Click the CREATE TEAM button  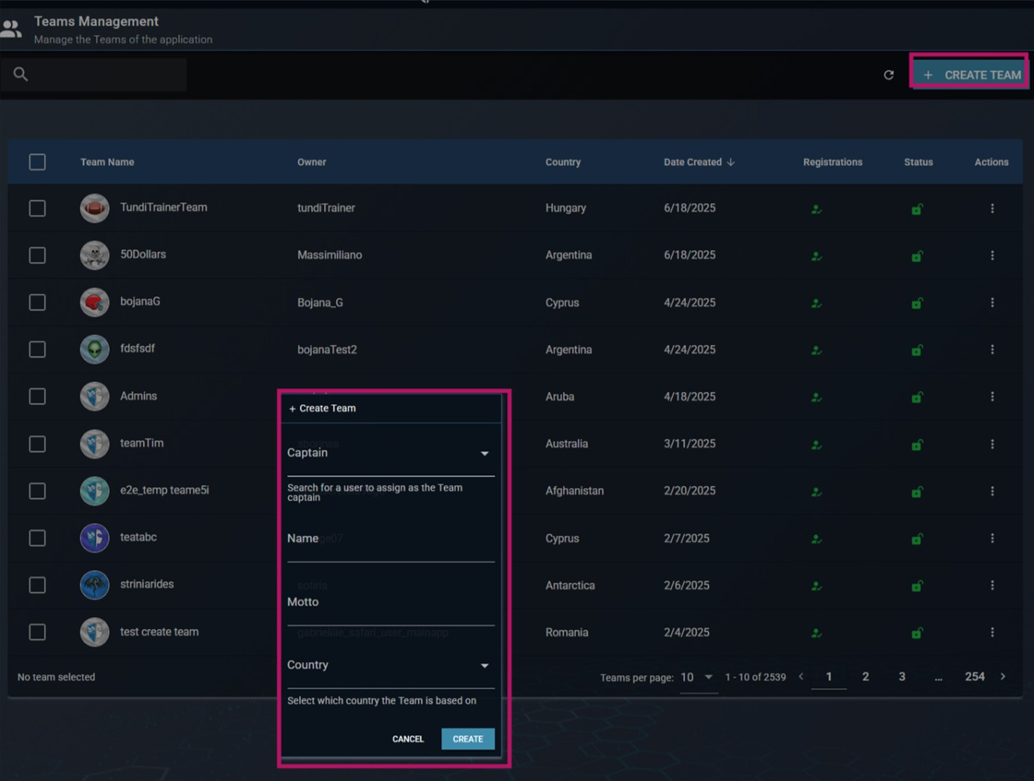point(968,74)
